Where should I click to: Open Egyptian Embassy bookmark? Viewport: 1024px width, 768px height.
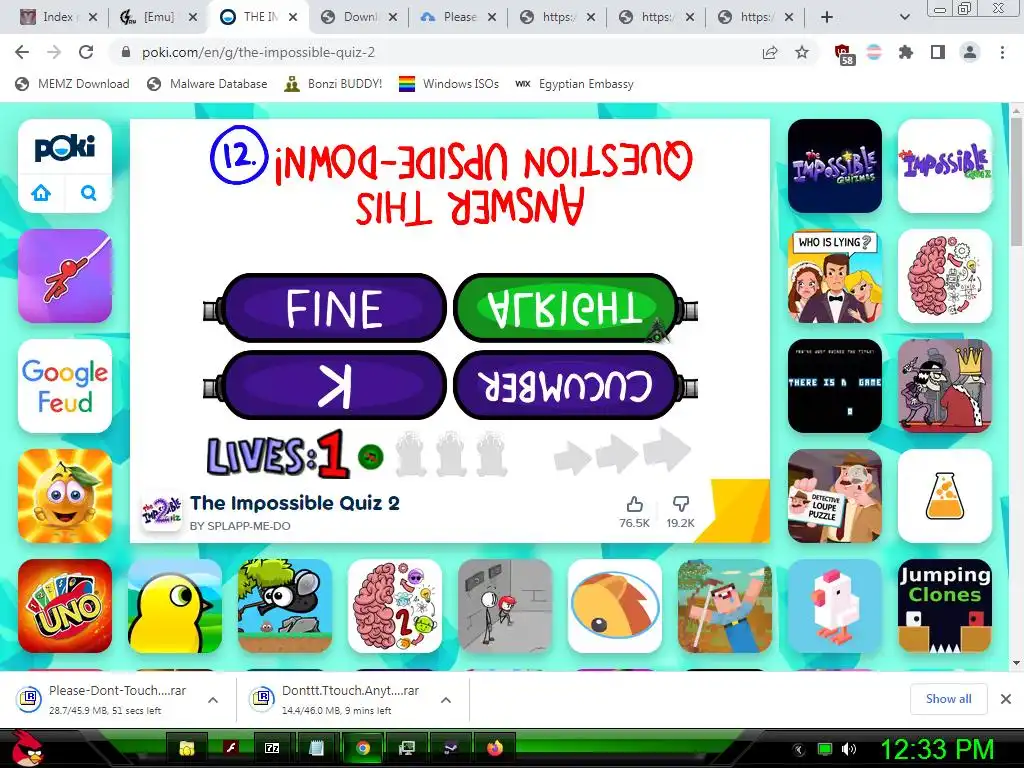click(x=575, y=84)
